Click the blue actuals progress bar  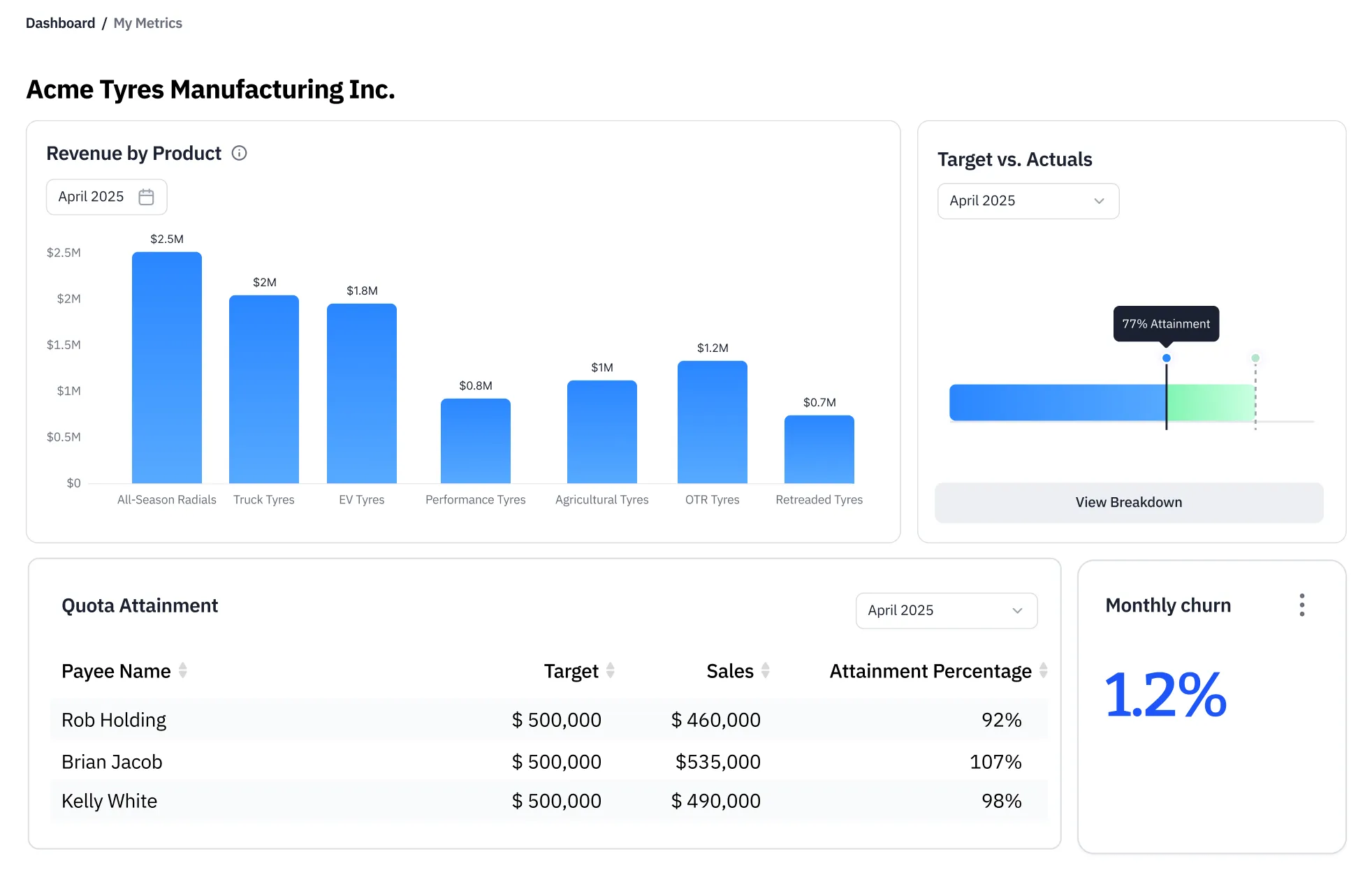(x=1057, y=402)
